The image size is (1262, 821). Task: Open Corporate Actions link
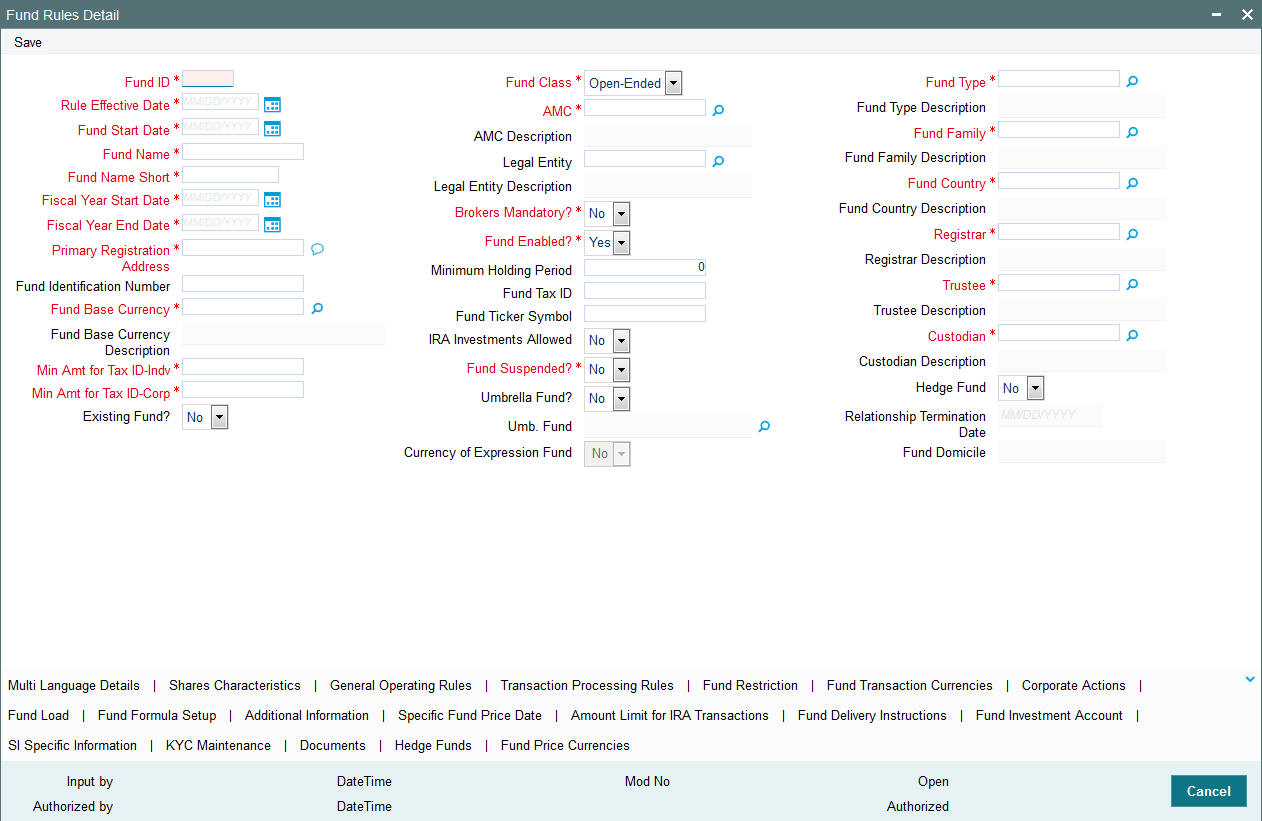[1074, 686]
